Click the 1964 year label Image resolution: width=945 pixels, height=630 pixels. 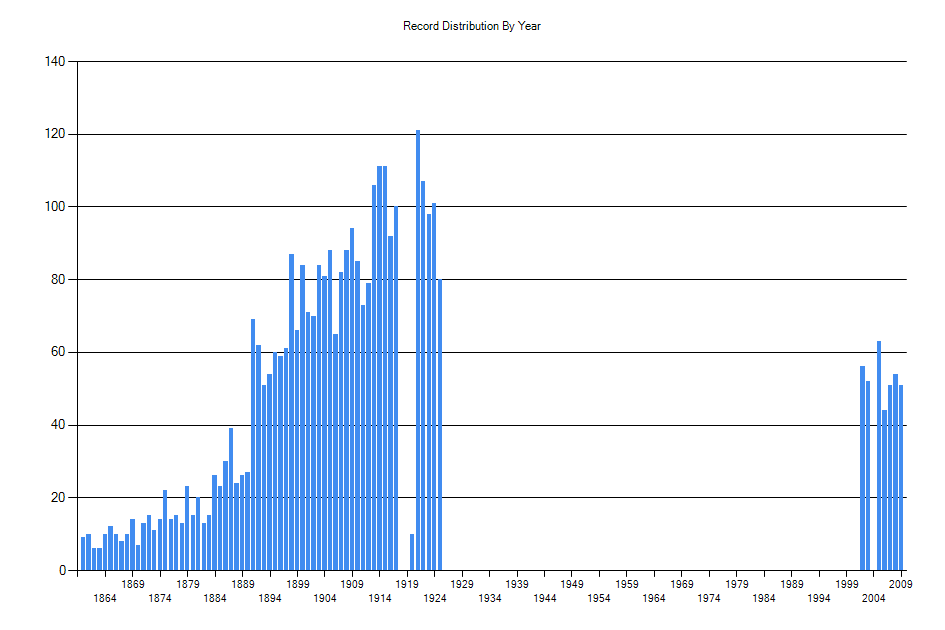pyautogui.click(x=654, y=598)
